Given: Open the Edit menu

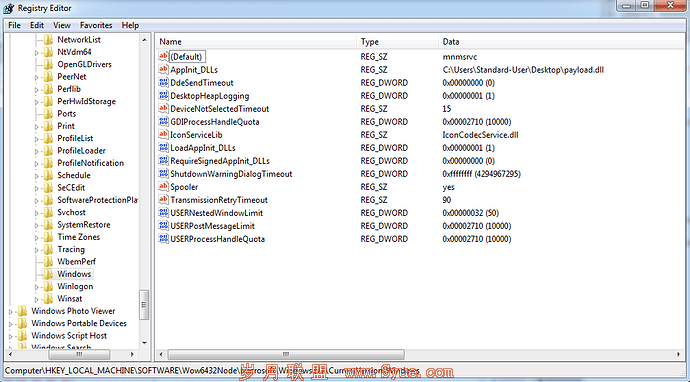Looking at the screenshot, I should tap(37, 25).
